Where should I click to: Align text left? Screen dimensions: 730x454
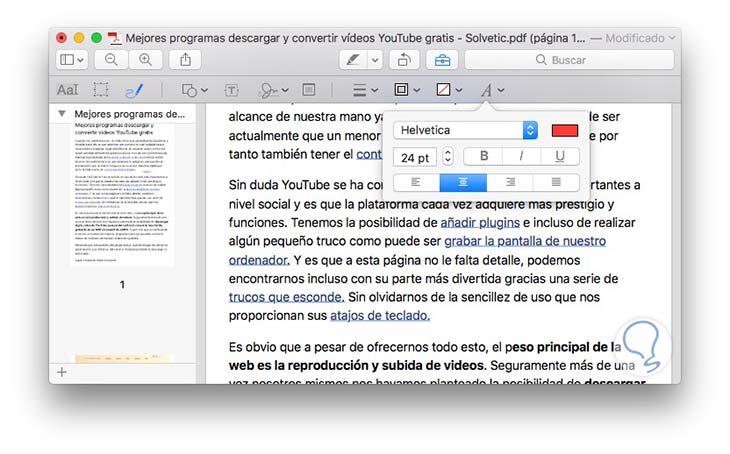pos(416,183)
